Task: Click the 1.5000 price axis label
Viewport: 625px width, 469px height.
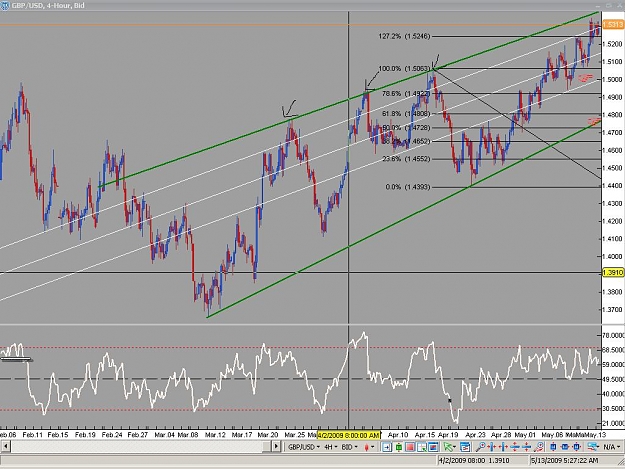Action: tap(613, 79)
